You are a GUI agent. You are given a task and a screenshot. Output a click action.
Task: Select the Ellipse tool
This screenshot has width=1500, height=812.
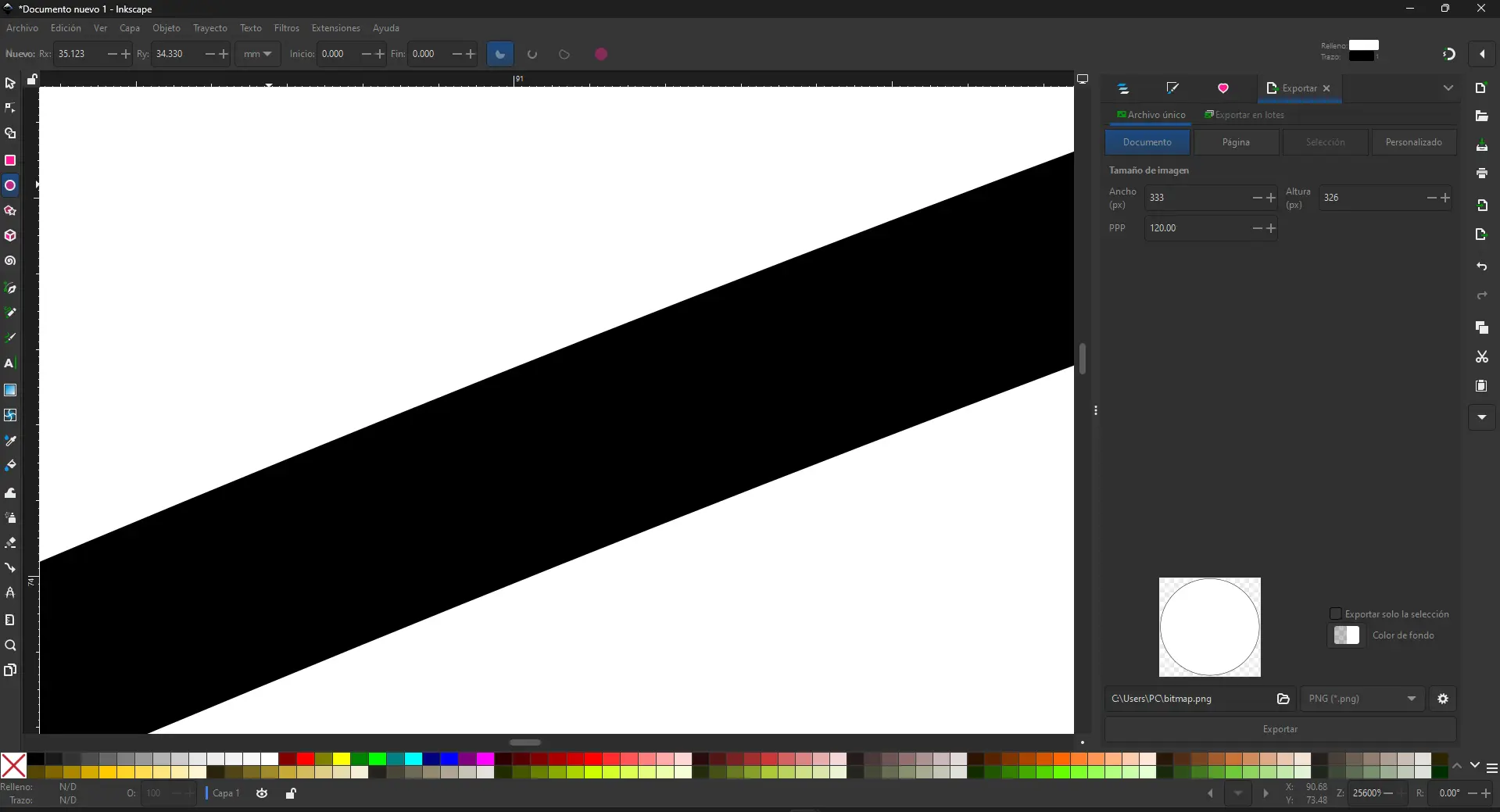[x=10, y=185]
